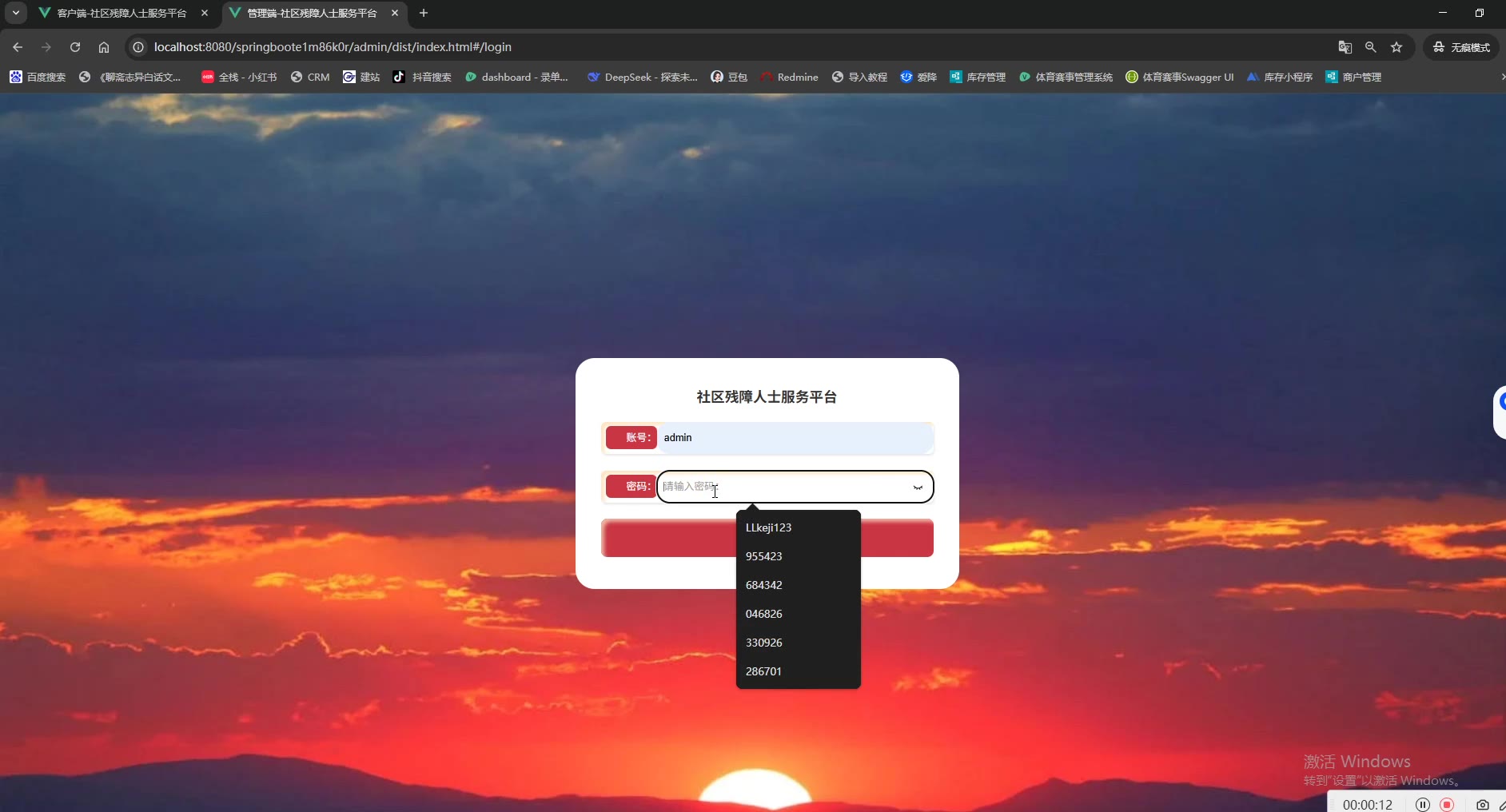This screenshot has width=1506, height=812.
Task: Open the 全栈 - 小红书 bookmark
Action: click(239, 77)
